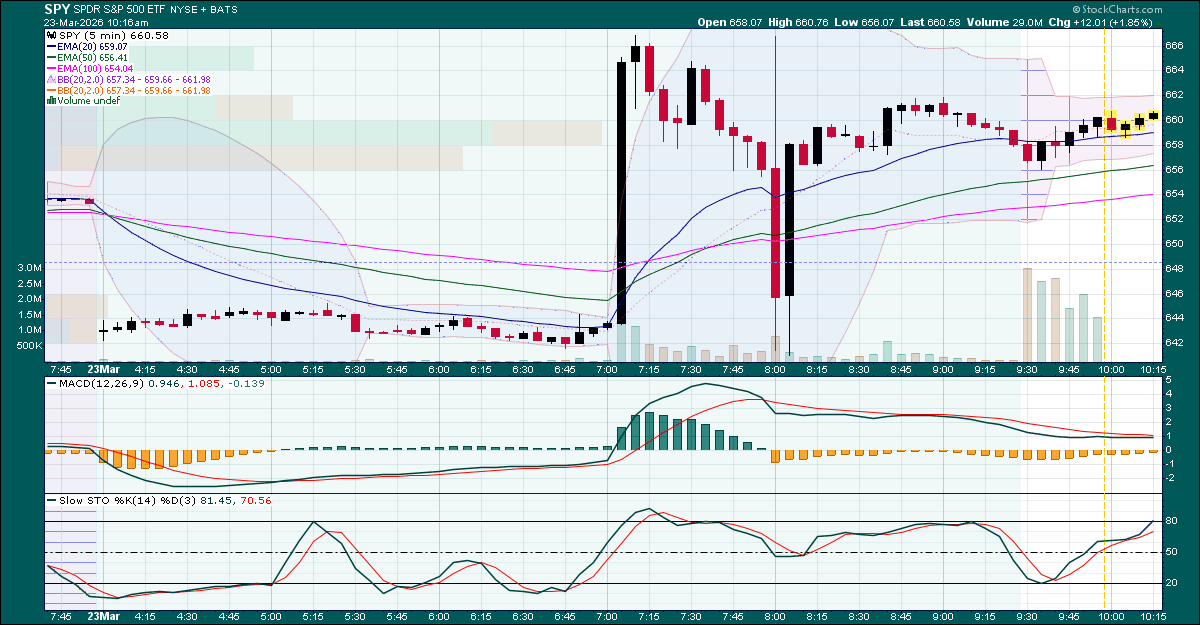Click the yellow dashed vertical line in price panel
Screen dimensions: 1200x625
(x=1104, y=194)
